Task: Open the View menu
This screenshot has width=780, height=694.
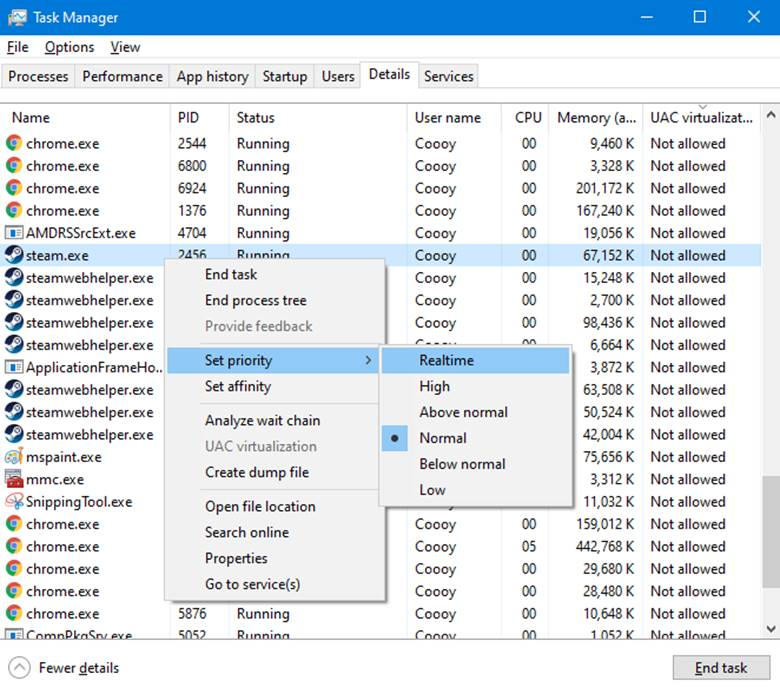Action: click(x=125, y=47)
